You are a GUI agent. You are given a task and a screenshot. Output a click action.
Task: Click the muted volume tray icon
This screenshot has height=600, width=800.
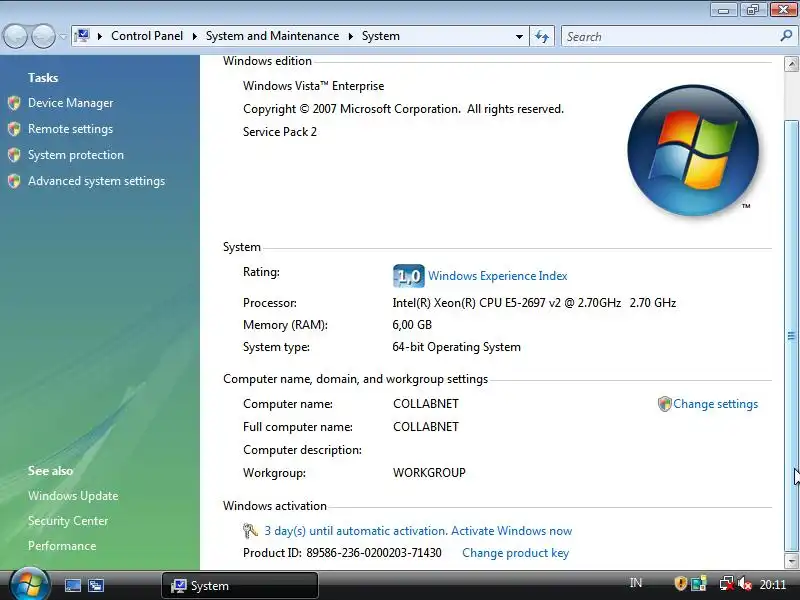click(744, 583)
